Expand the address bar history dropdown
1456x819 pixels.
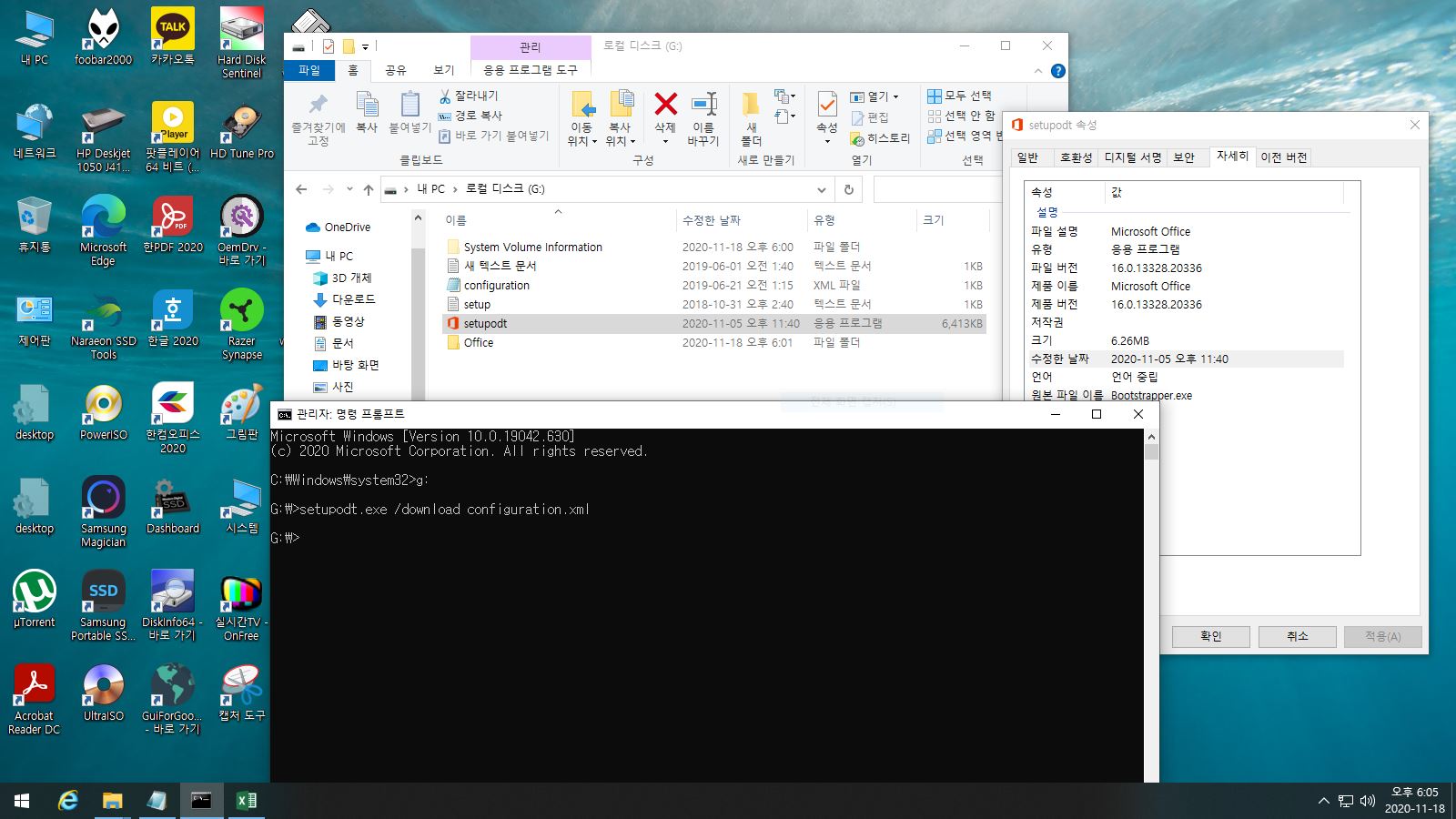pos(822,189)
